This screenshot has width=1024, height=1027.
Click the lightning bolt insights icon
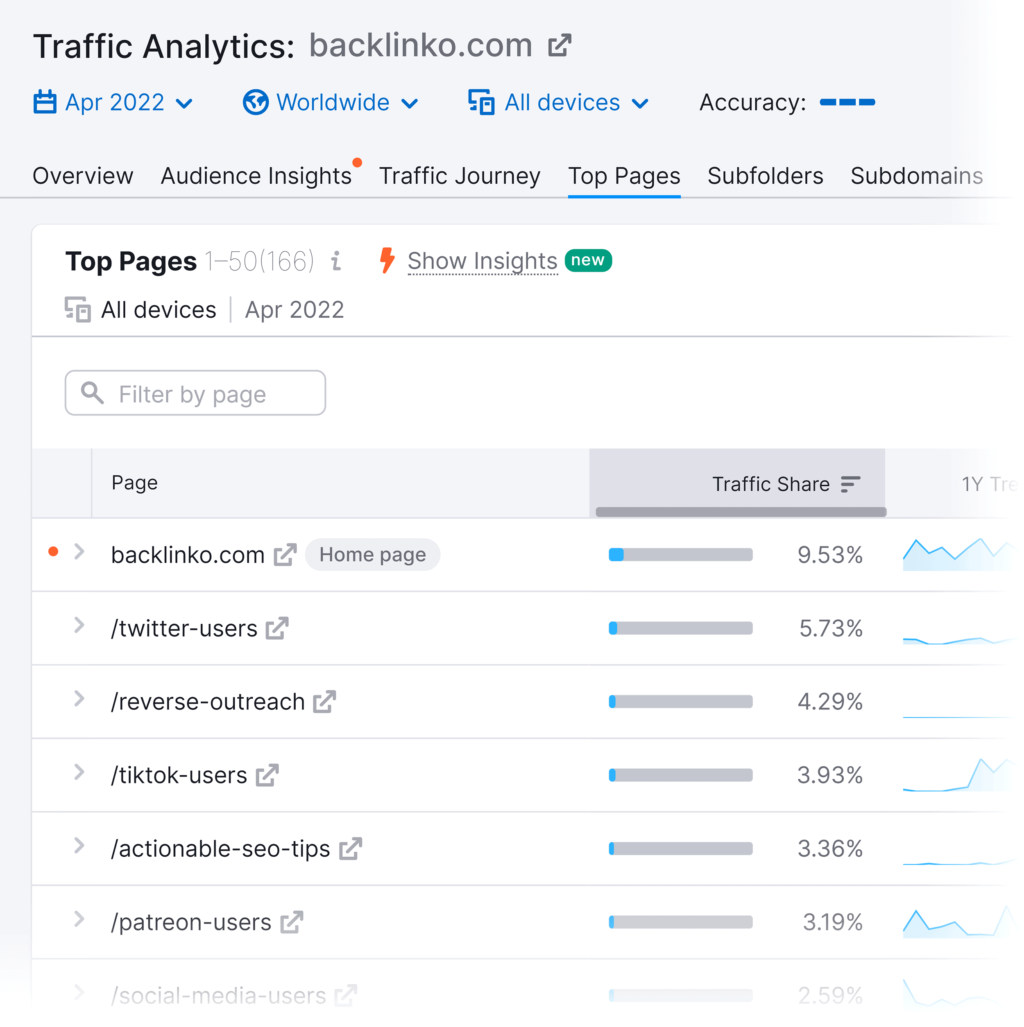[387, 261]
